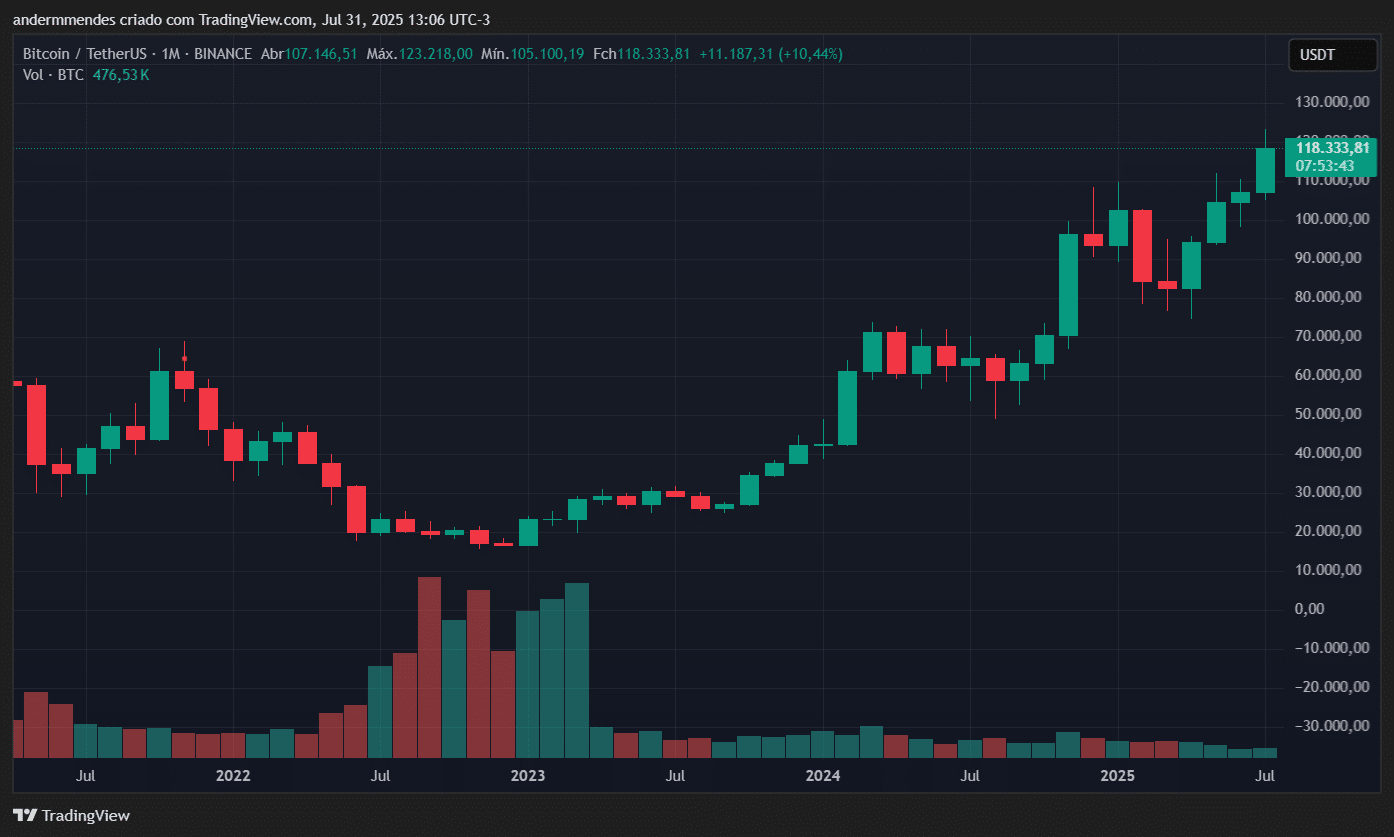Click the 40.000,00 price axis label
The image size is (1394, 837).
coord(1330,453)
